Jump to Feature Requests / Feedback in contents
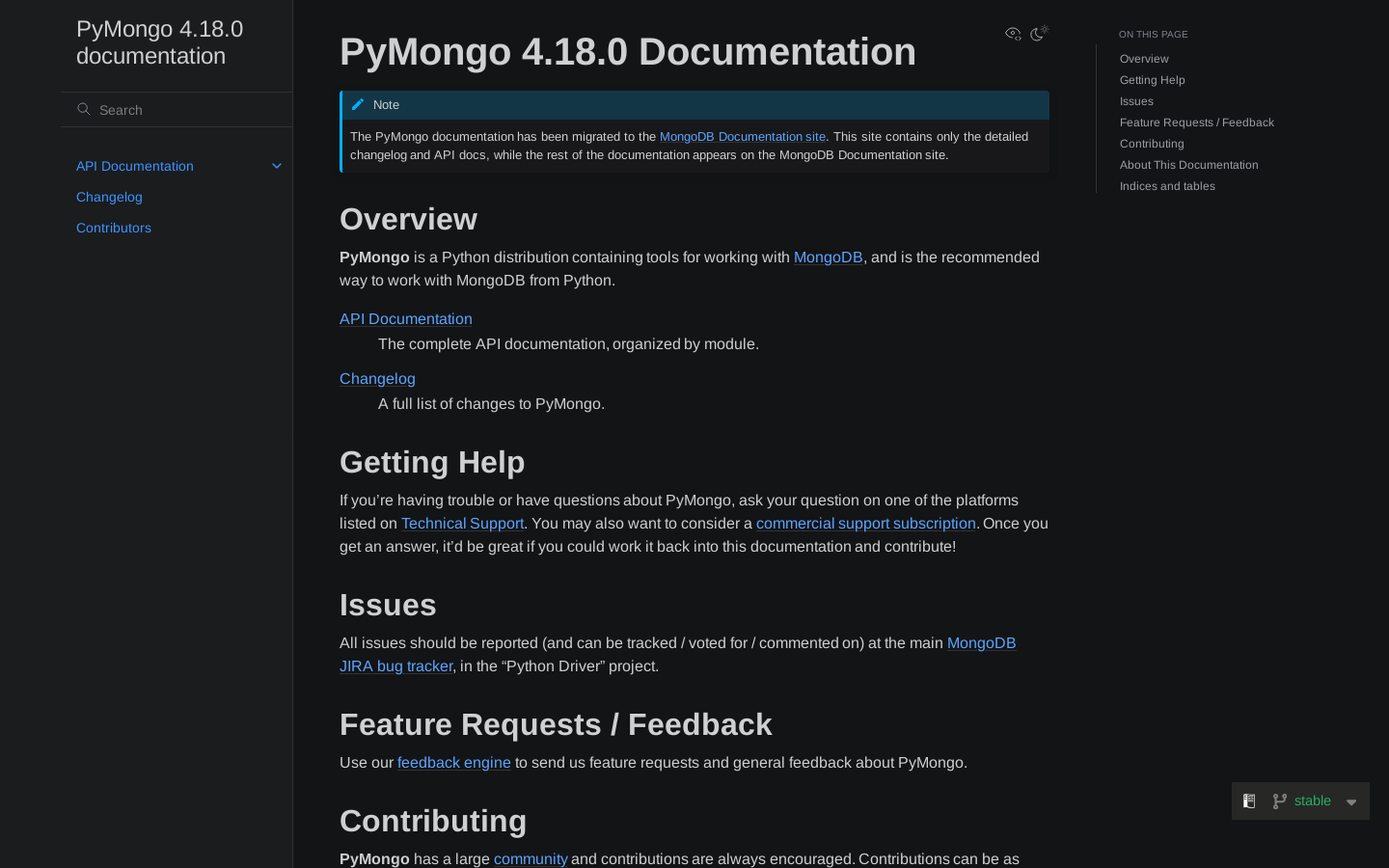This screenshot has height=868, width=1389. pyautogui.click(x=1197, y=122)
